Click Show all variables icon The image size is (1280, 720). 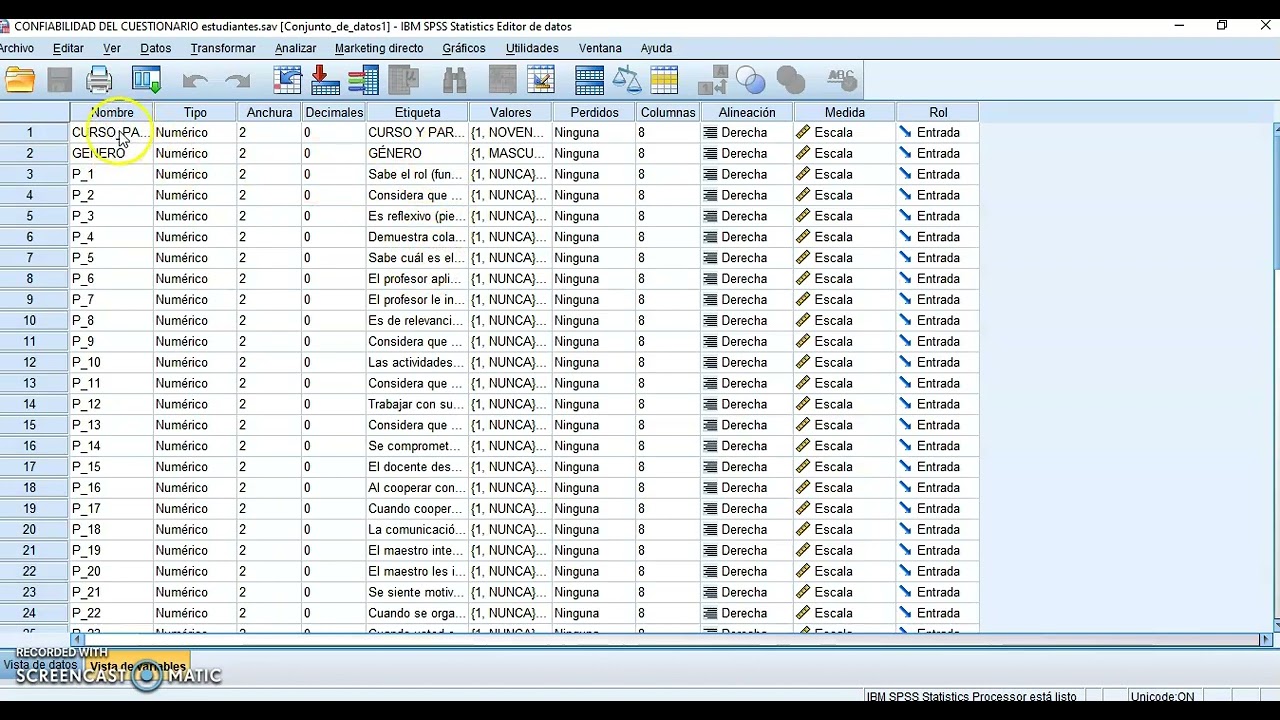[791, 80]
